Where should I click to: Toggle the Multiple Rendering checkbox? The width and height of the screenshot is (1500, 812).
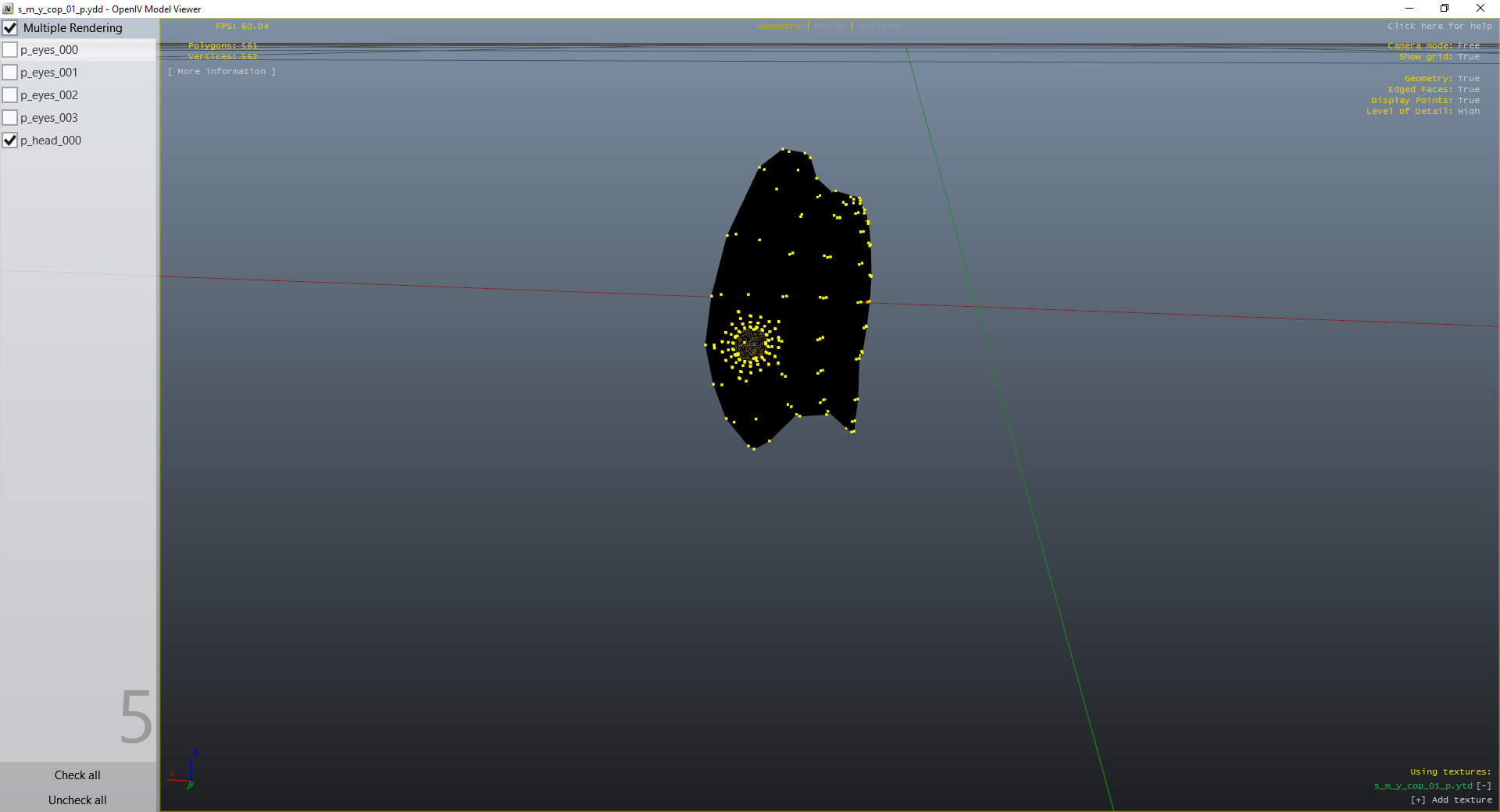(x=10, y=28)
